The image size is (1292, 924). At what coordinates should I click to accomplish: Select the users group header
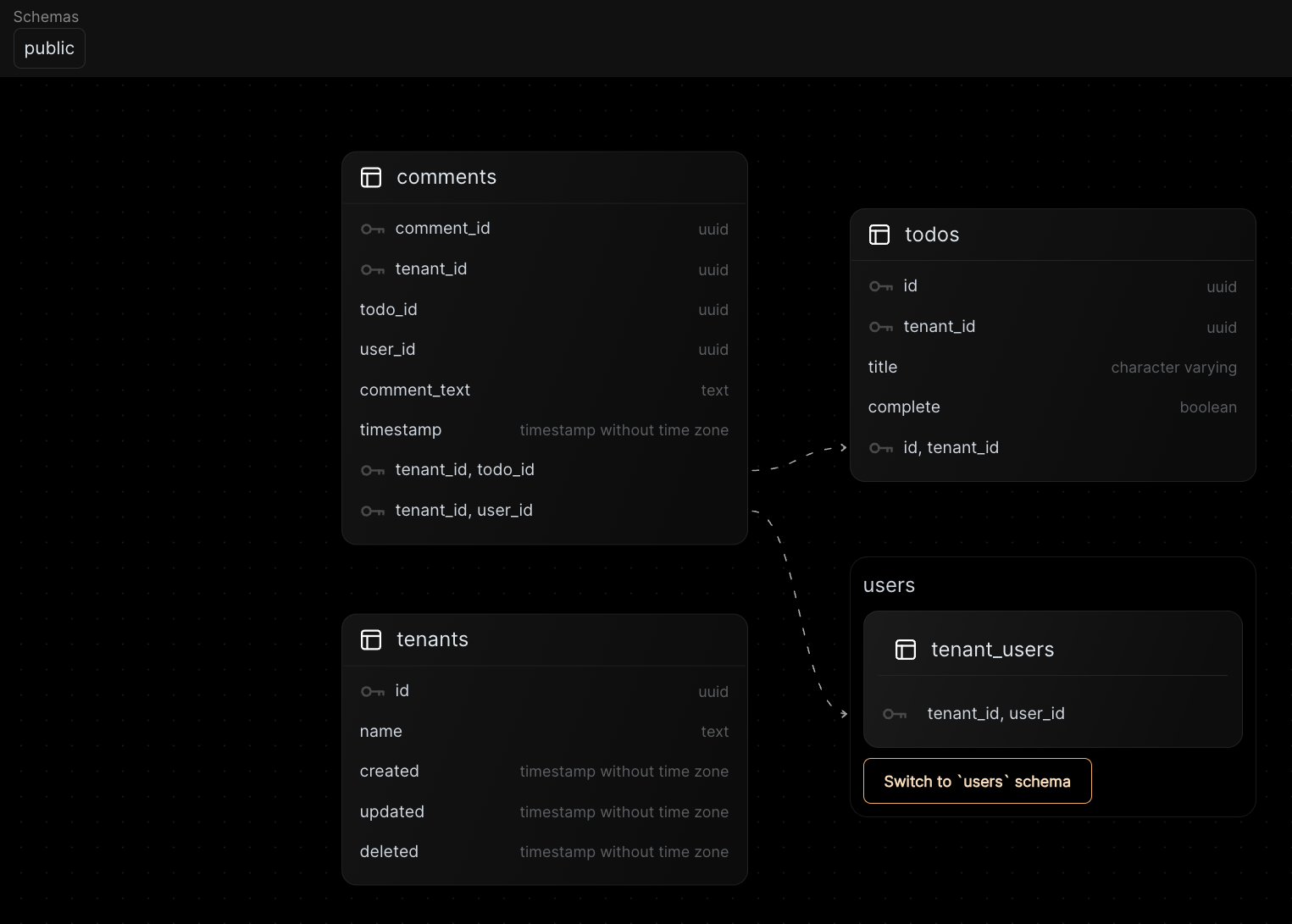(x=889, y=584)
